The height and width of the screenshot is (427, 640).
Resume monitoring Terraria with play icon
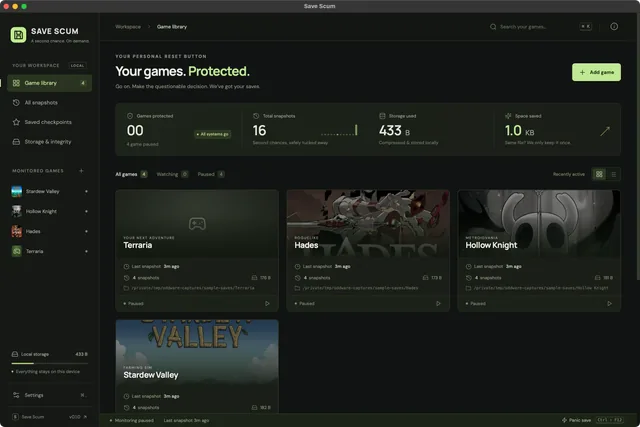[267, 303]
